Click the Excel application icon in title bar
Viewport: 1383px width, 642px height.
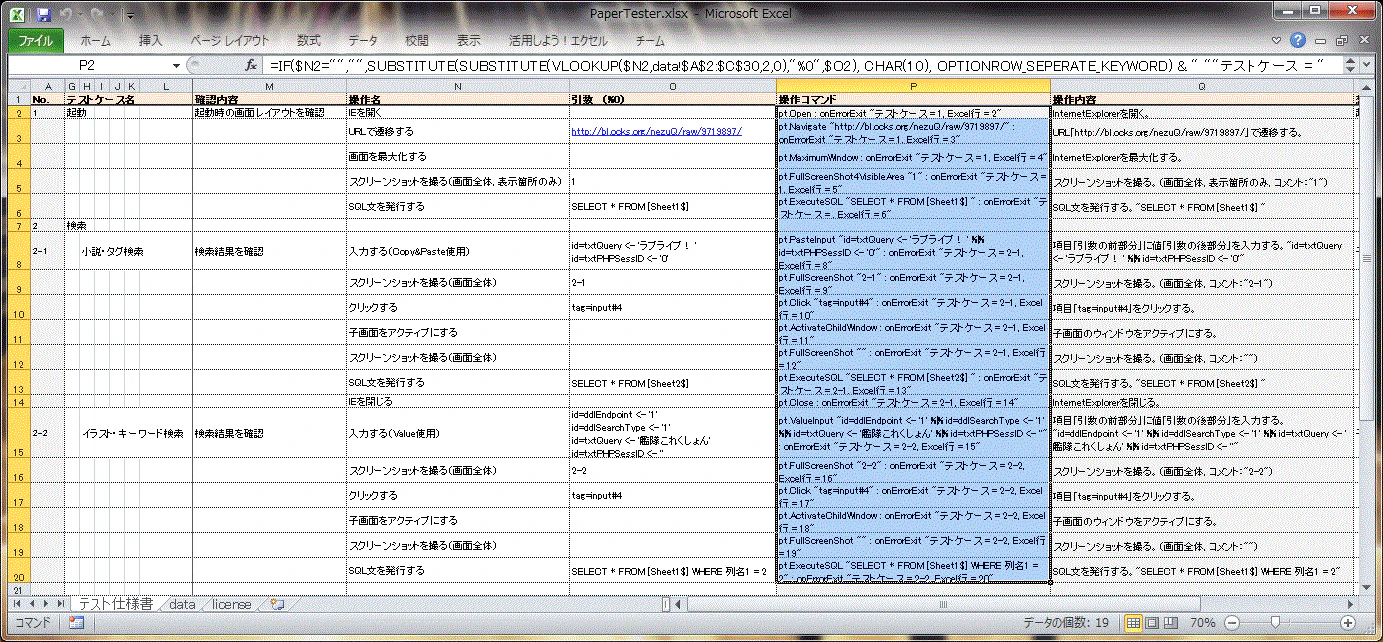17,15
